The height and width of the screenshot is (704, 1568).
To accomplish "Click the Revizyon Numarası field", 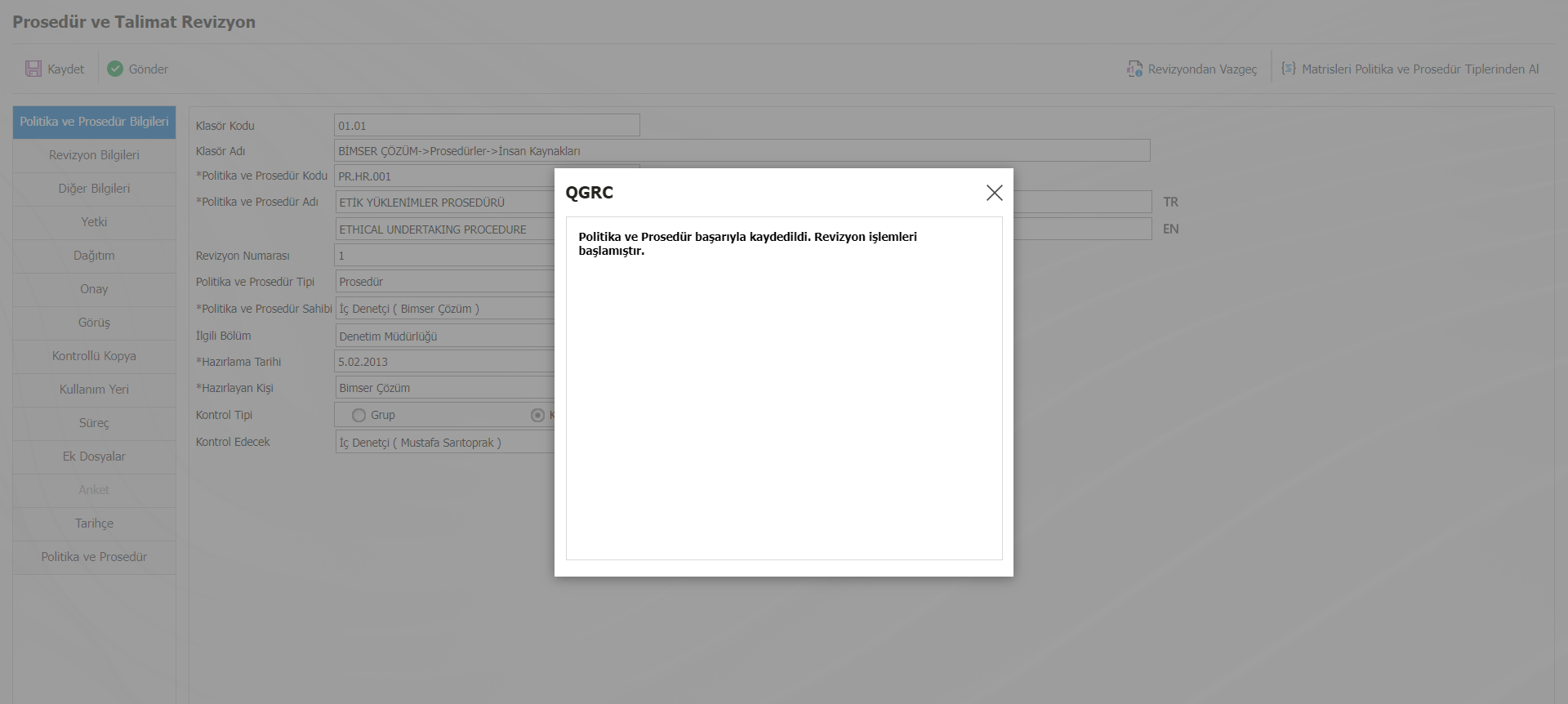I will click(444, 256).
